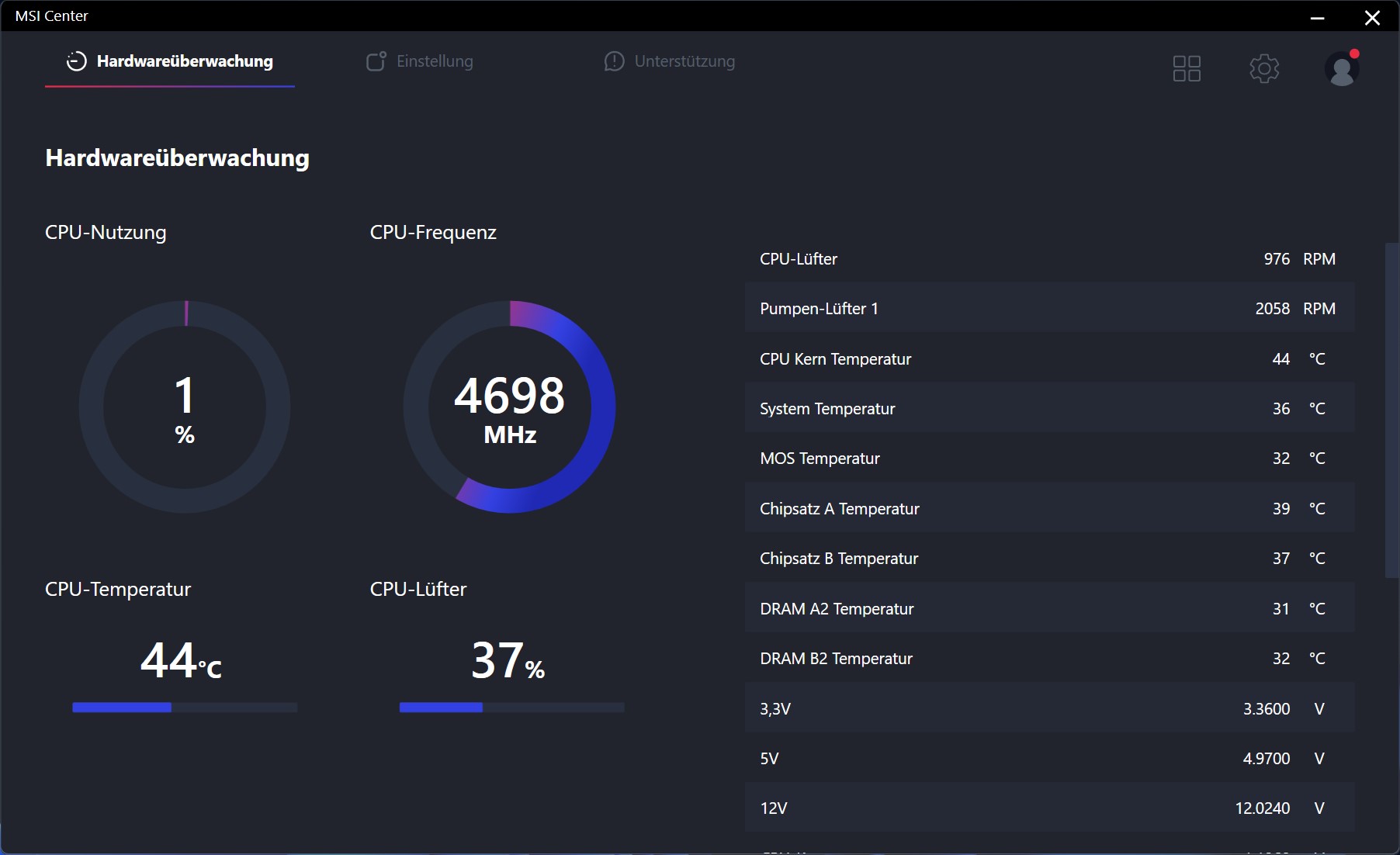
Task: Close the MSI Center window
Action: 1372,17
